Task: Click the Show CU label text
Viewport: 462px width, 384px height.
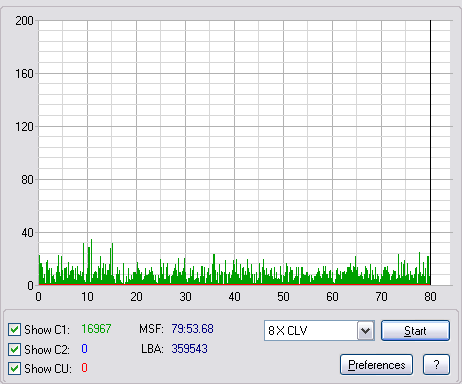Action: tap(48, 369)
